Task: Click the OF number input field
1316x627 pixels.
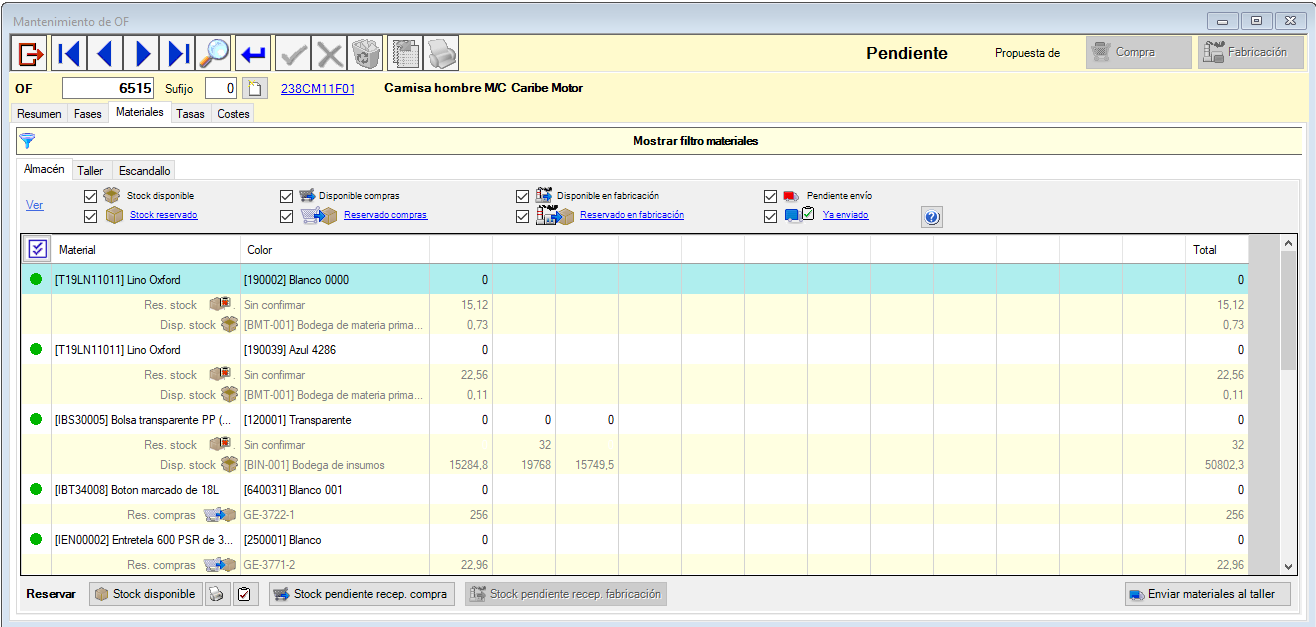Action: click(x=110, y=88)
